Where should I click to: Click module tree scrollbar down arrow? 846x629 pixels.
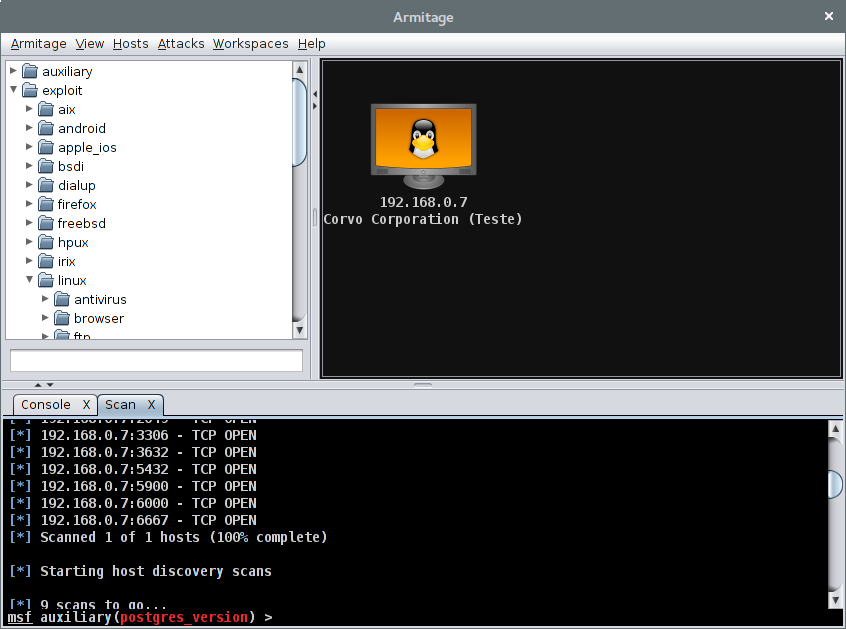pyautogui.click(x=300, y=330)
